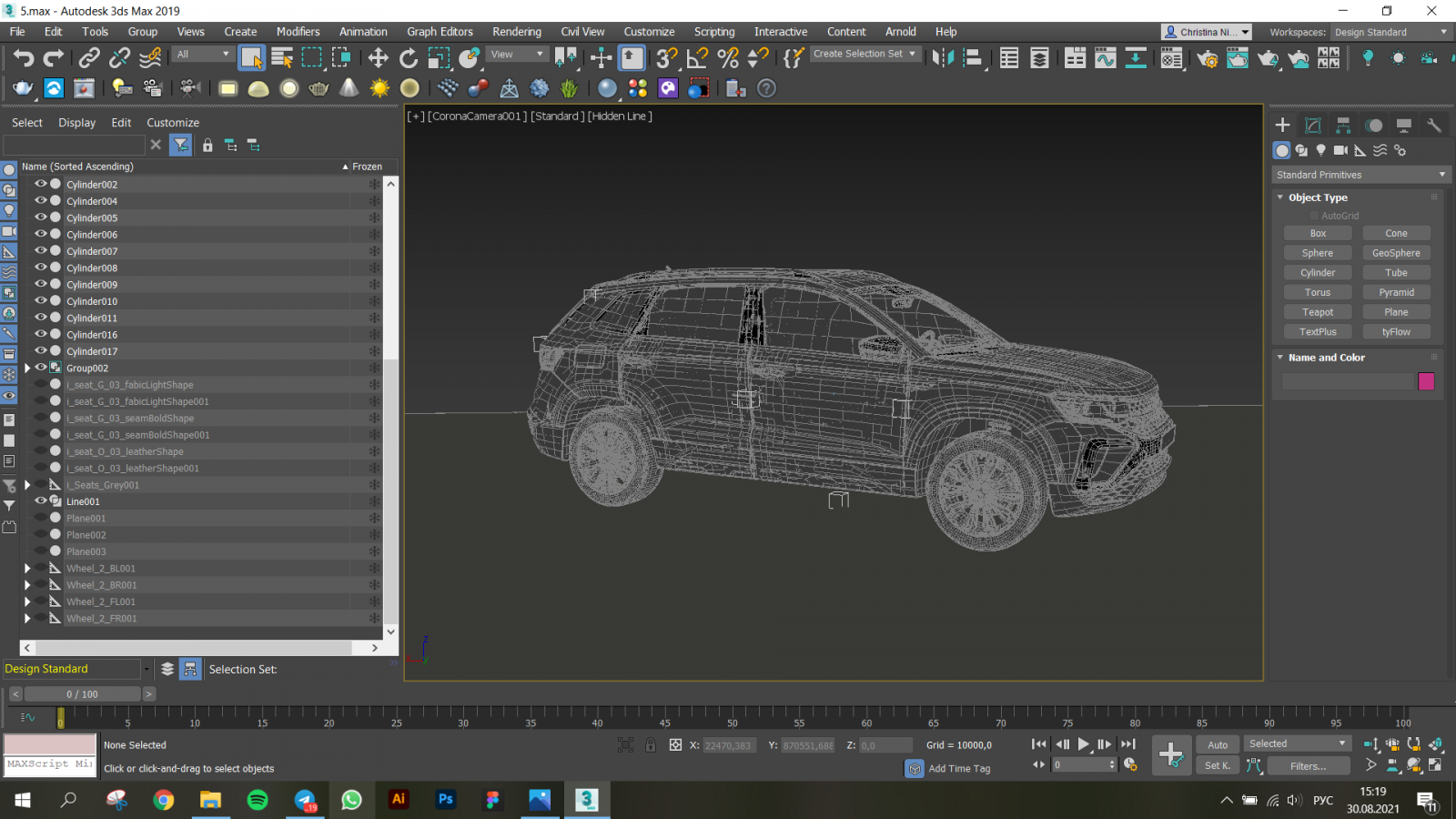Expand the Group002 tree node
Viewport: 1456px width, 819px height.
(x=27, y=368)
